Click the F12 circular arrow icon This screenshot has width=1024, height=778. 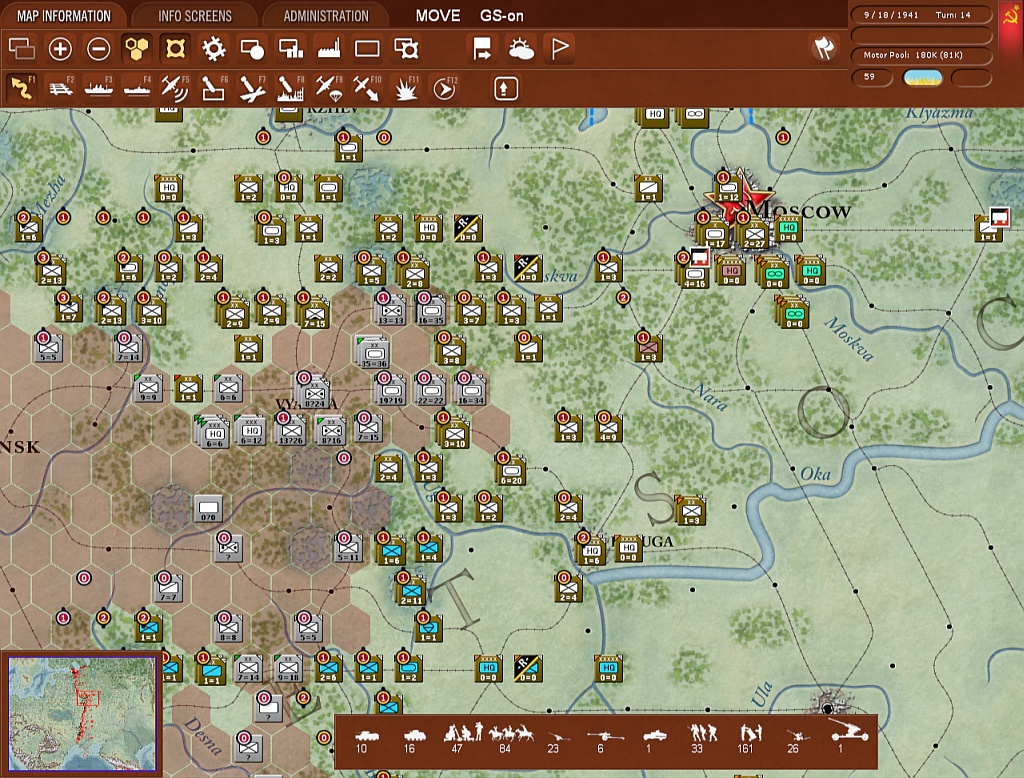(x=445, y=88)
